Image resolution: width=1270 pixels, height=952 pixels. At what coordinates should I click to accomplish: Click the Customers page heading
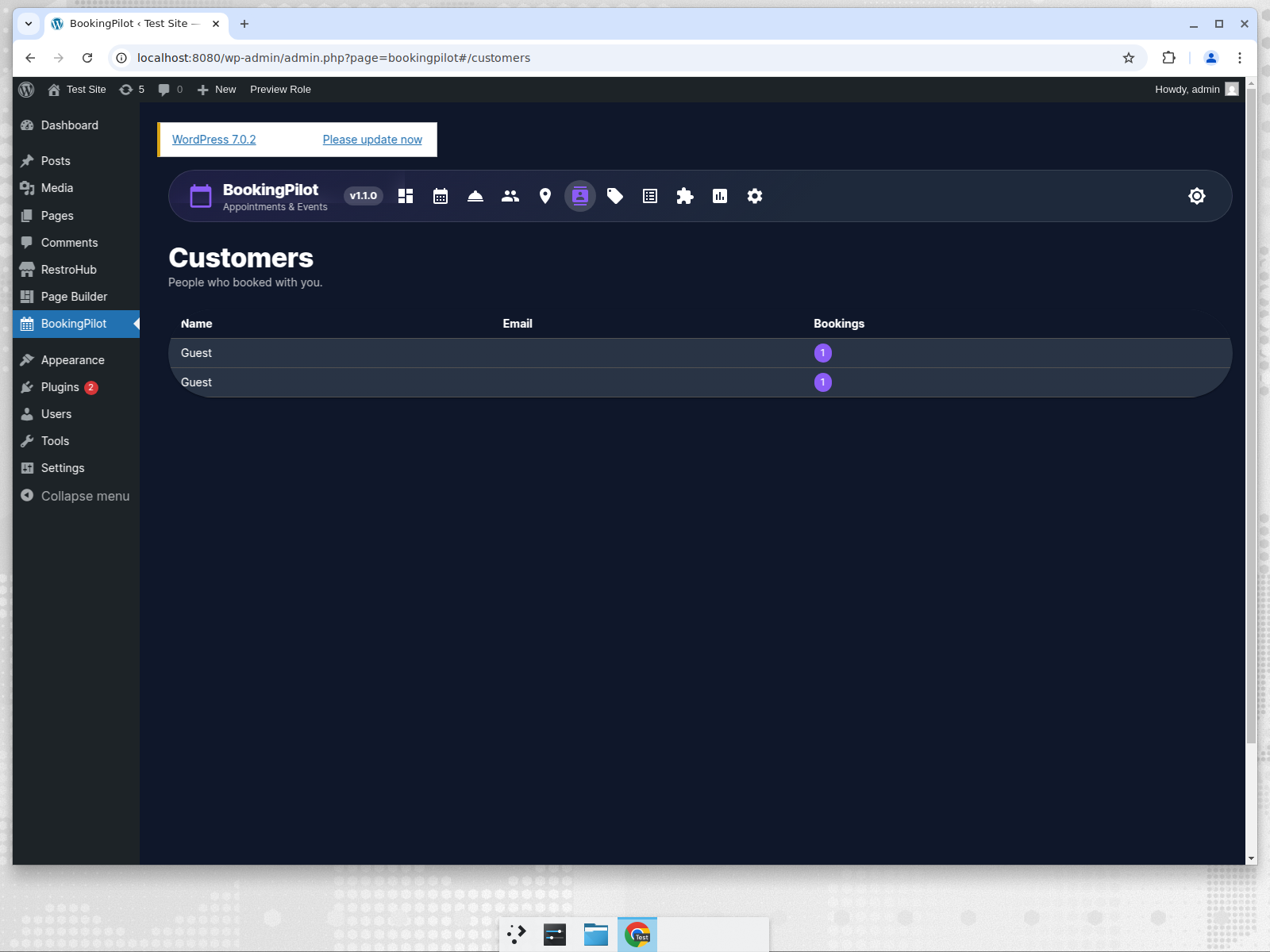pos(241,258)
